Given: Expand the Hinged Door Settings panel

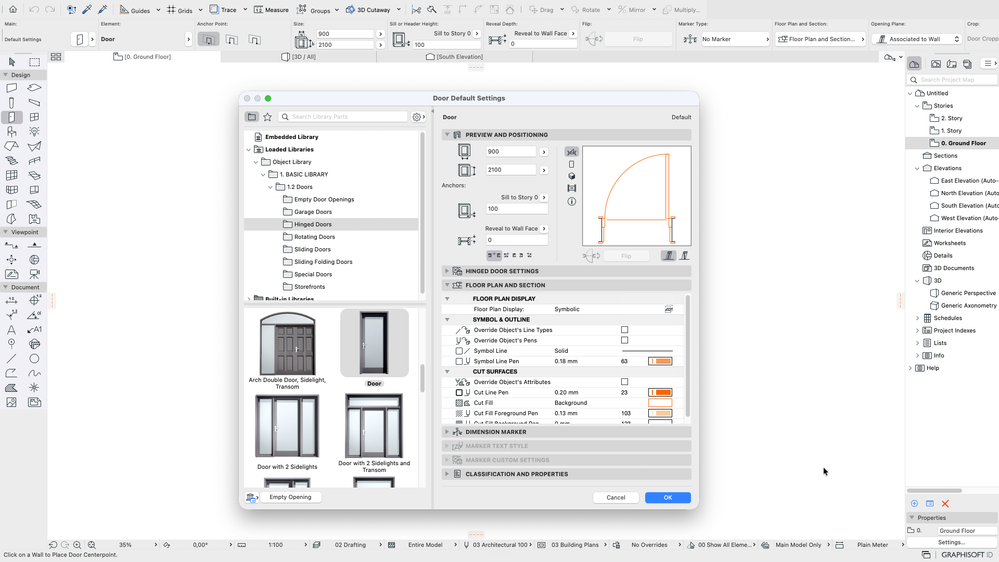Looking at the screenshot, I should (x=447, y=271).
